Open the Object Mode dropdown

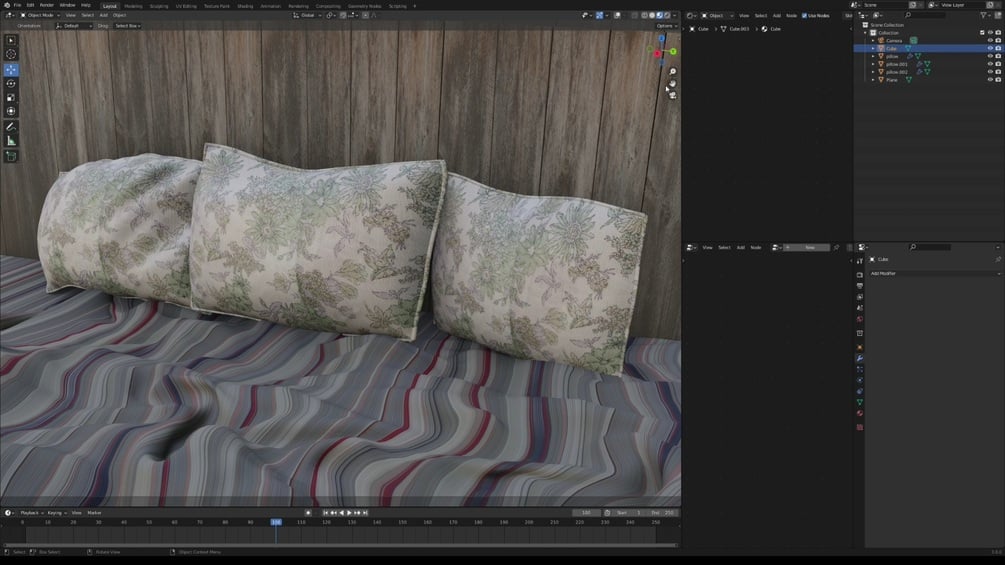[40, 15]
